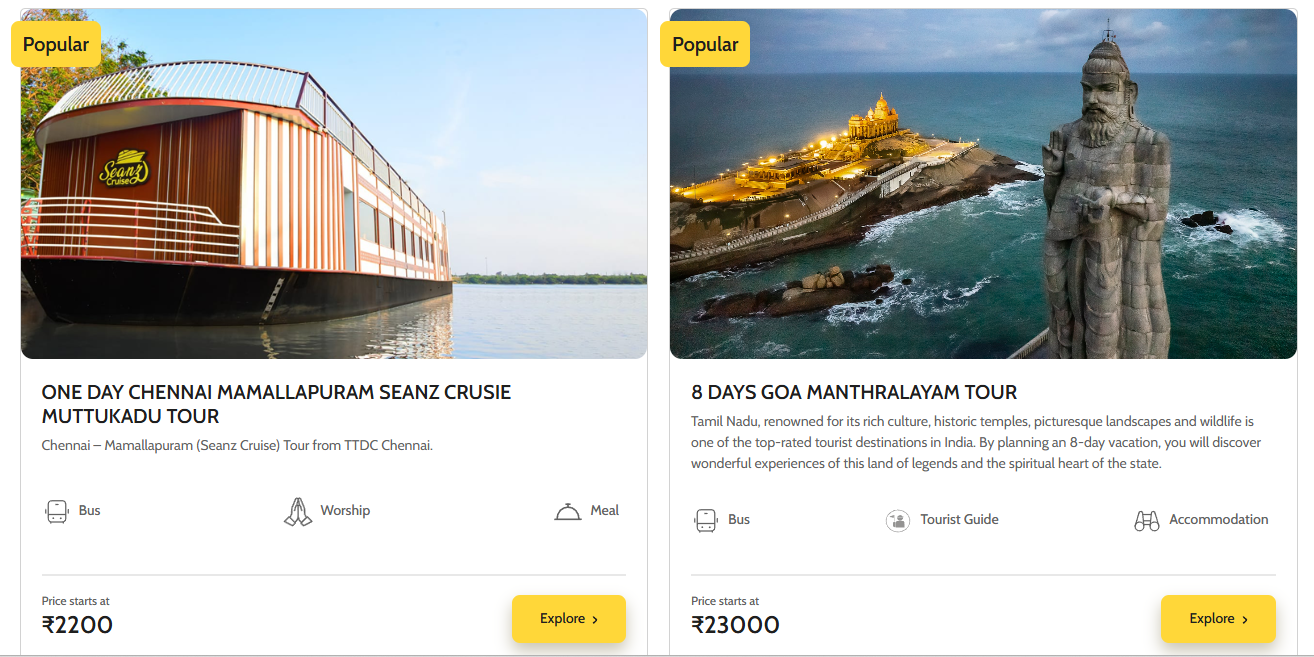Screen dimensions: 1314x657
Task: Click the Worship praying-hands icon
Action: (298, 512)
